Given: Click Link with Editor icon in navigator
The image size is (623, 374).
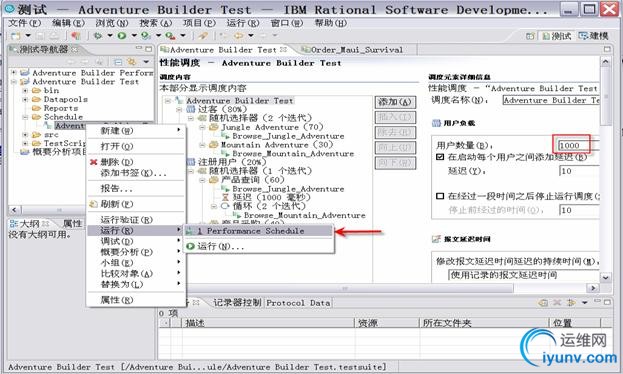Looking at the screenshot, I should 131,62.
